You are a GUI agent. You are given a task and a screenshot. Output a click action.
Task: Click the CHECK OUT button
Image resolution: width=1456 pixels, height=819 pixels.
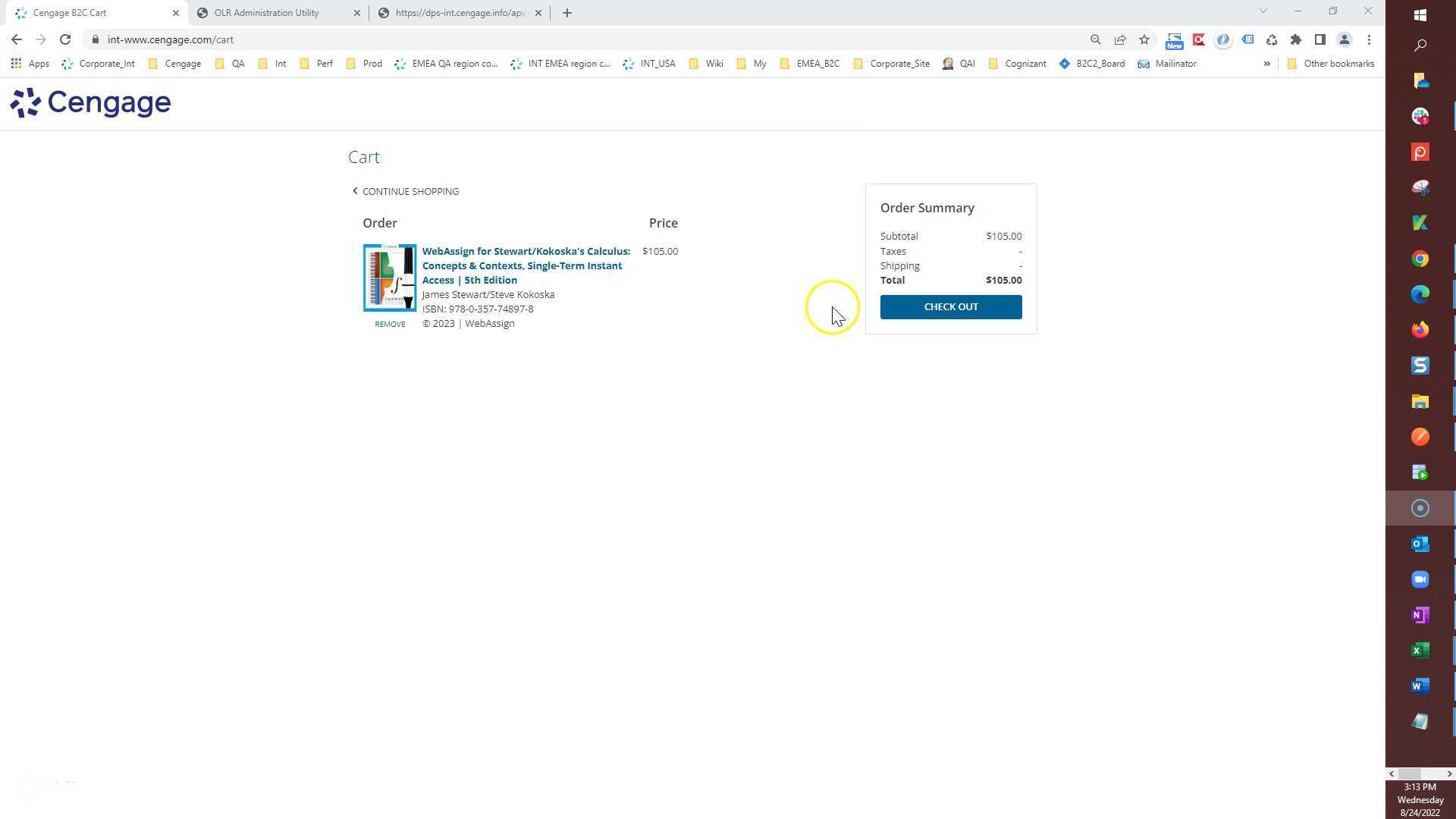coord(951,307)
